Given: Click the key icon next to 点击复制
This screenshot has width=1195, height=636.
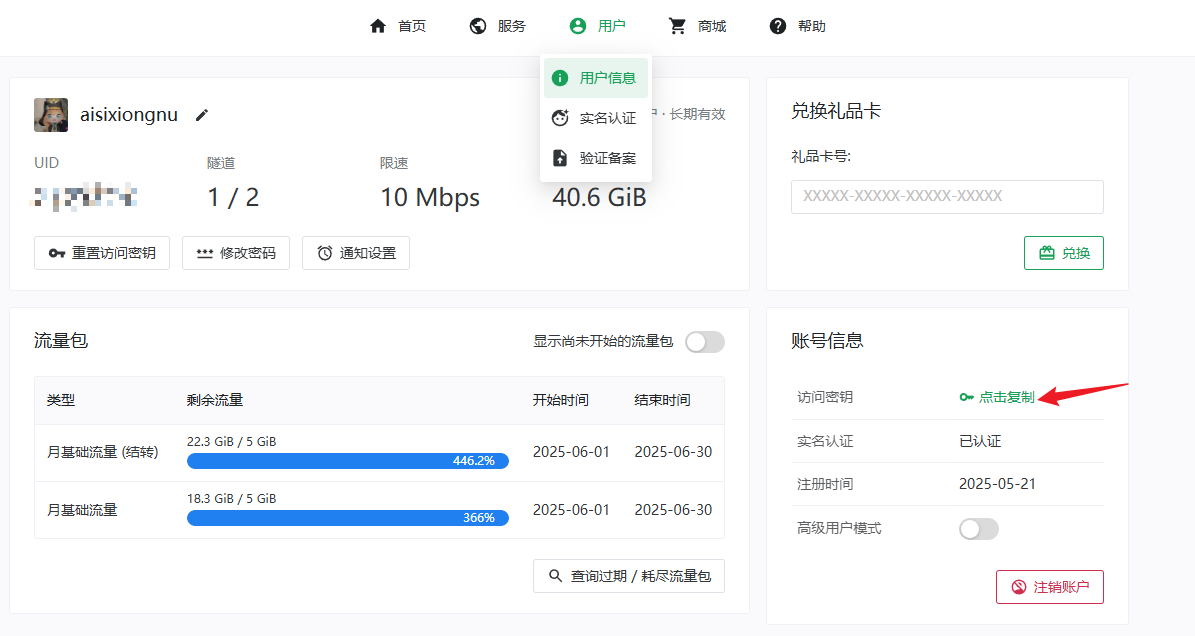Looking at the screenshot, I should (966, 397).
